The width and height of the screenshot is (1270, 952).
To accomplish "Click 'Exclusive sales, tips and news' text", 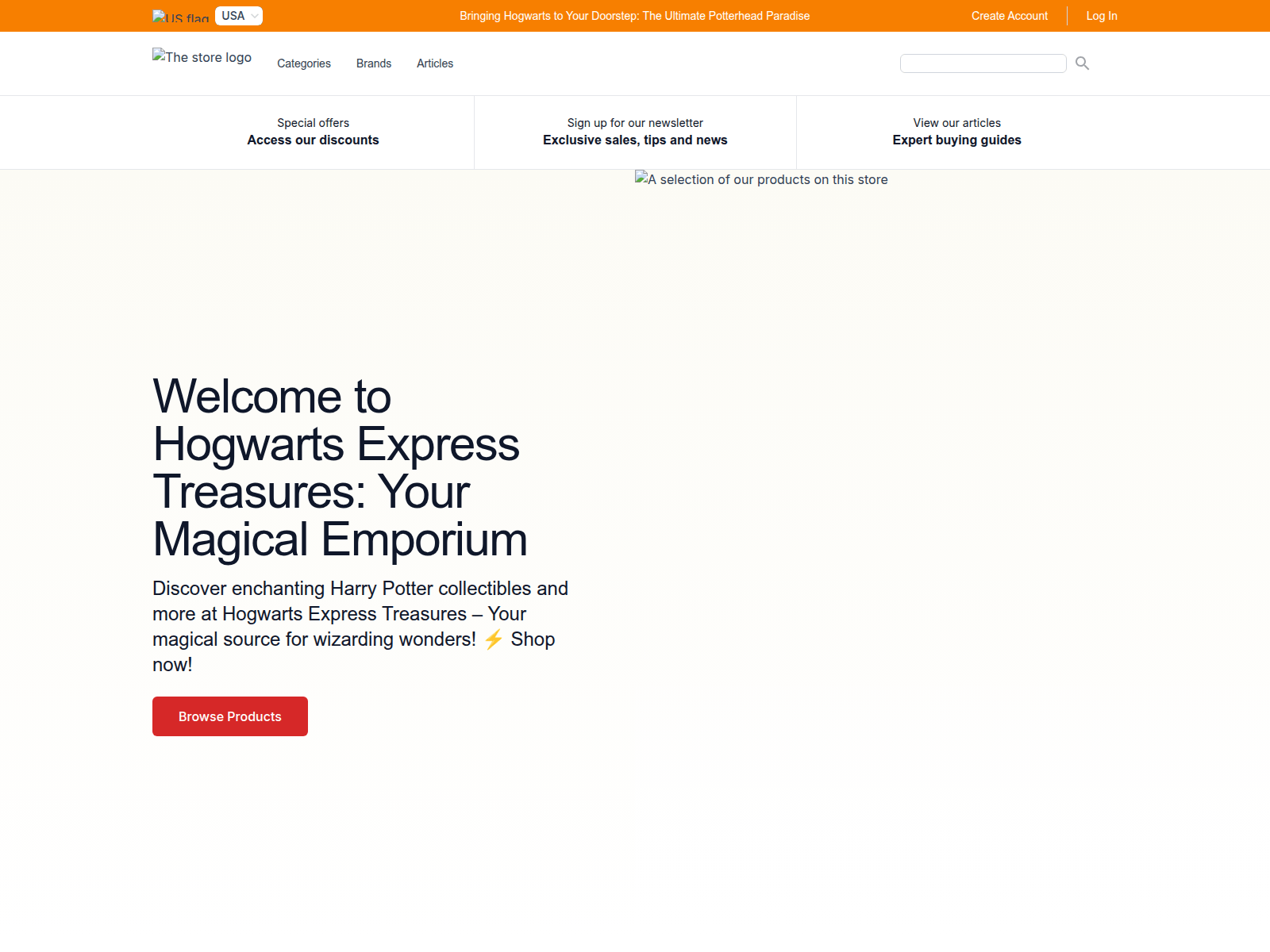I will click(x=635, y=140).
